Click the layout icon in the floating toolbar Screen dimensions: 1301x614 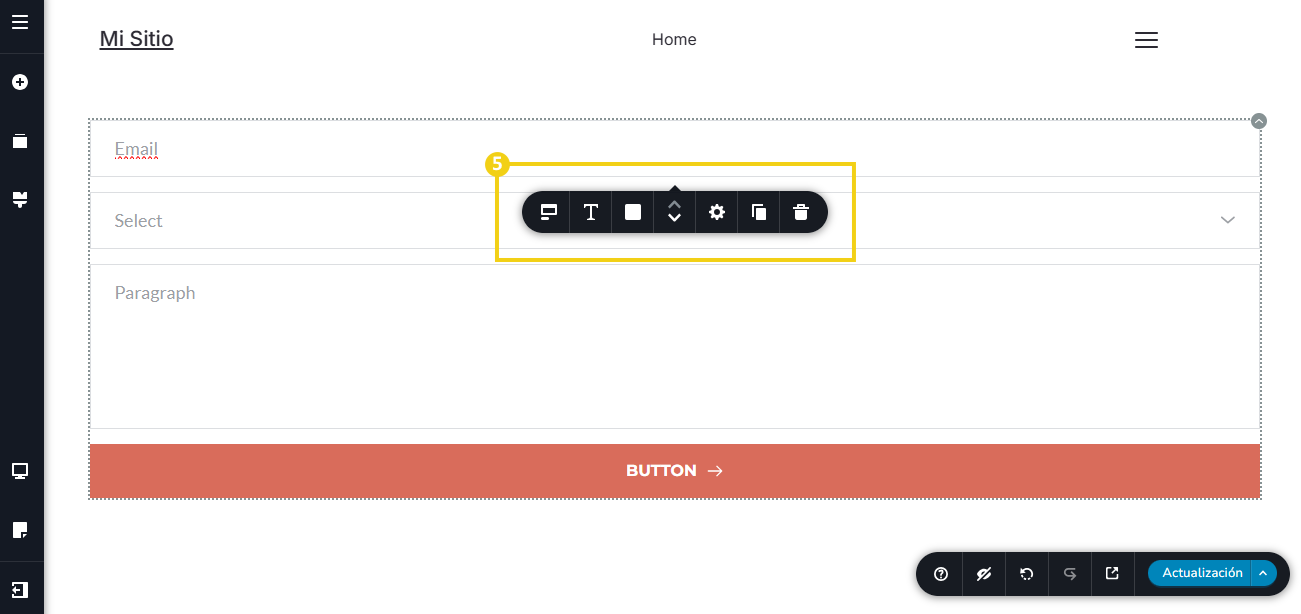pos(548,212)
